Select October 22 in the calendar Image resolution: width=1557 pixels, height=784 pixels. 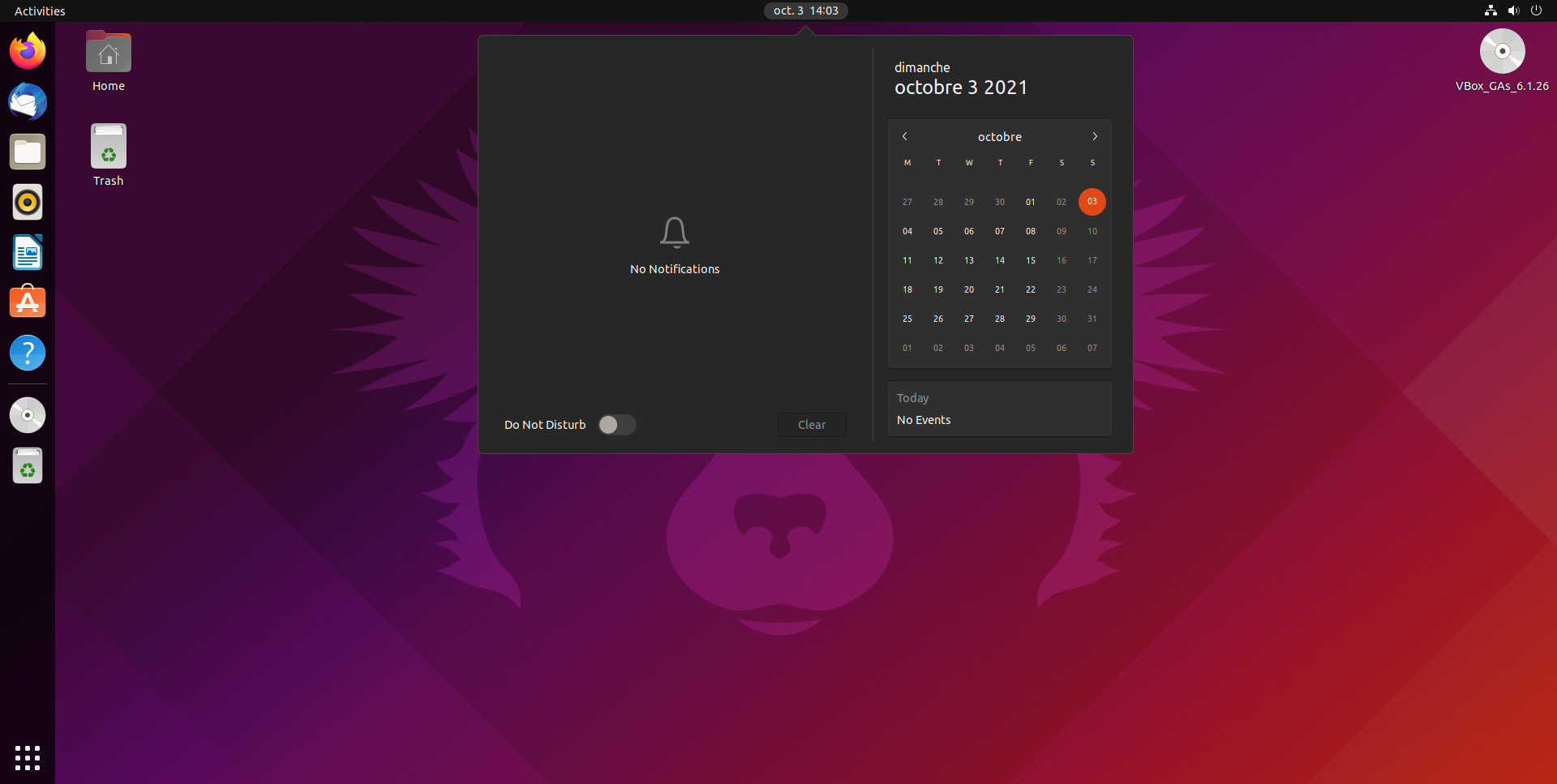(1031, 289)
